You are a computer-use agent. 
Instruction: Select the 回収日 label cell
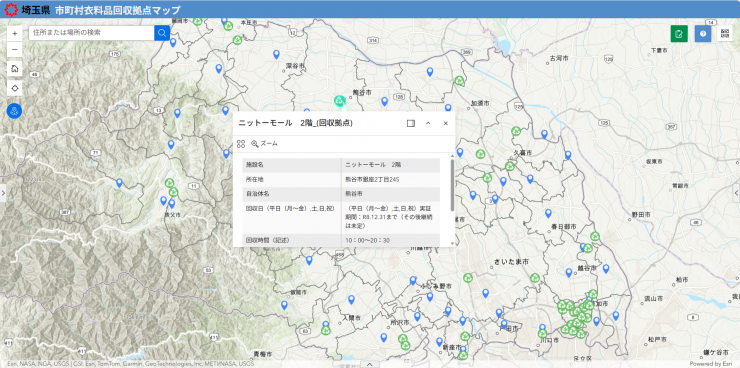(292, 217)
